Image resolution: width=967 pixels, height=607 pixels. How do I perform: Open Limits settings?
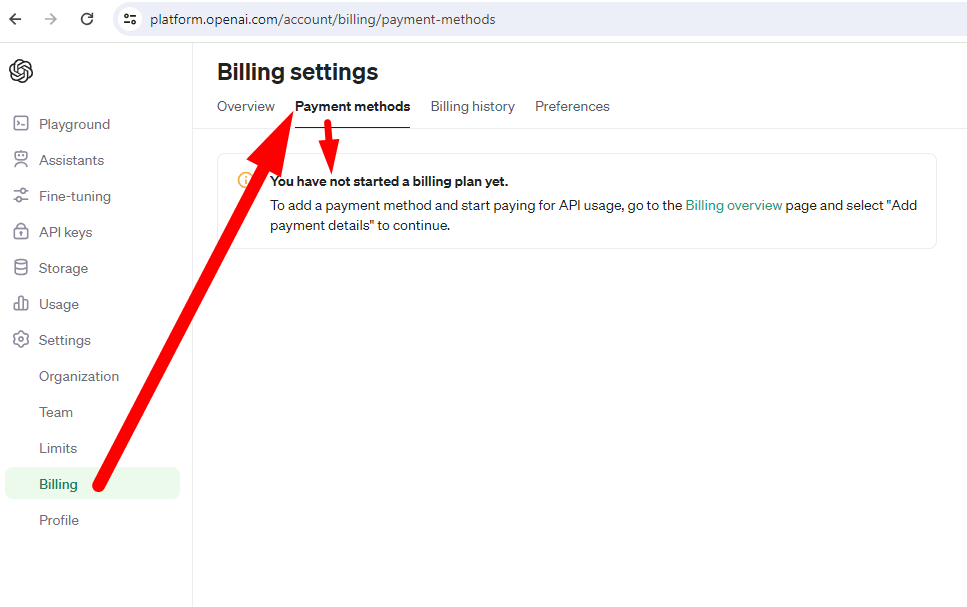tap(58, 448)
